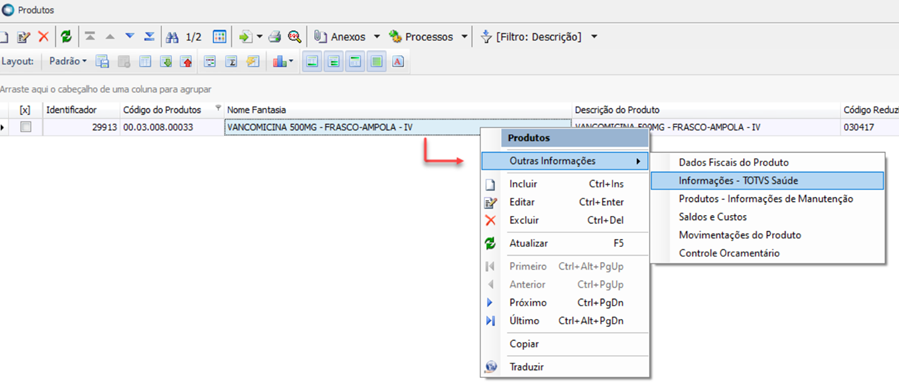Open the Padrão layout dropdown
This screenshot has width=900, height=386.
pyautogui.click(x=68, y=61)
